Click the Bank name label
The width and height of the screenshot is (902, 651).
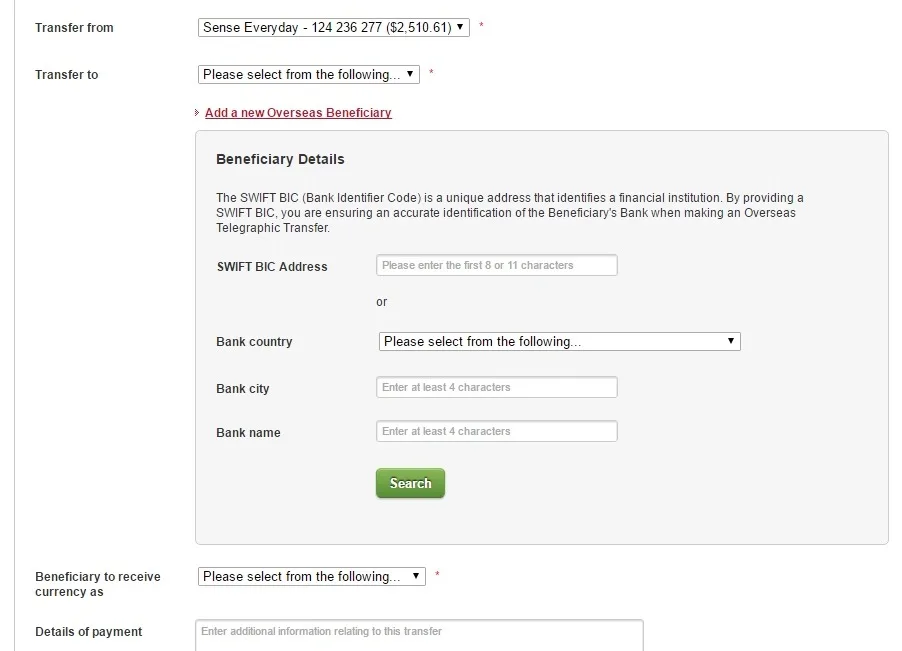pos(248,433)
